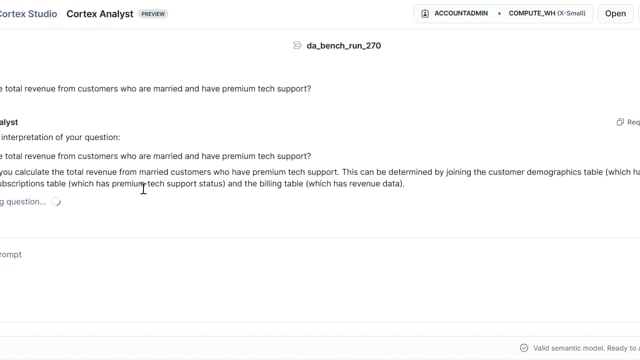The height and width of the screenshot is (360, 640).
Task: Click the truncated Req label text
Action: pos(633,122)
